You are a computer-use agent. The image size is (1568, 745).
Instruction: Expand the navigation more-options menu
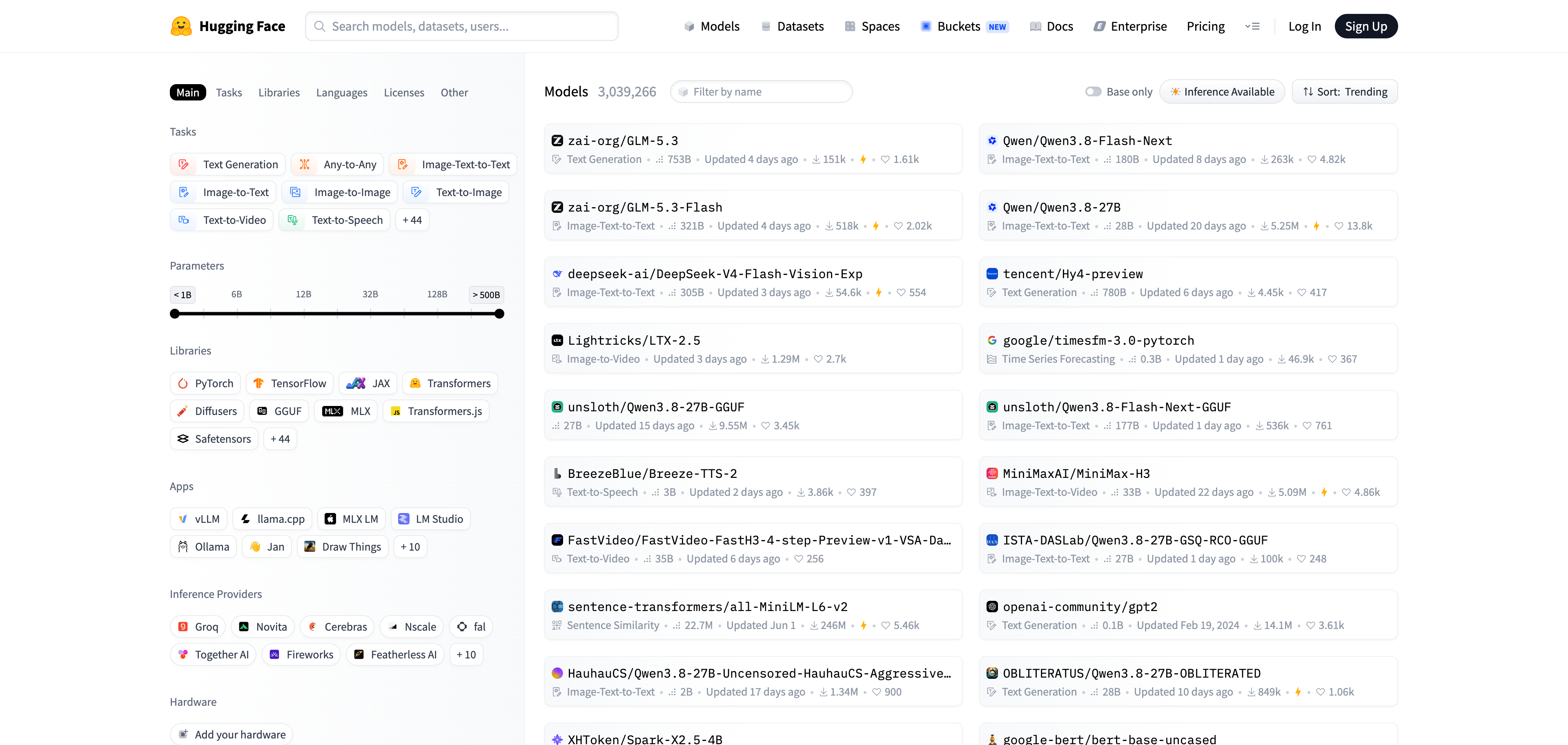1252,26
